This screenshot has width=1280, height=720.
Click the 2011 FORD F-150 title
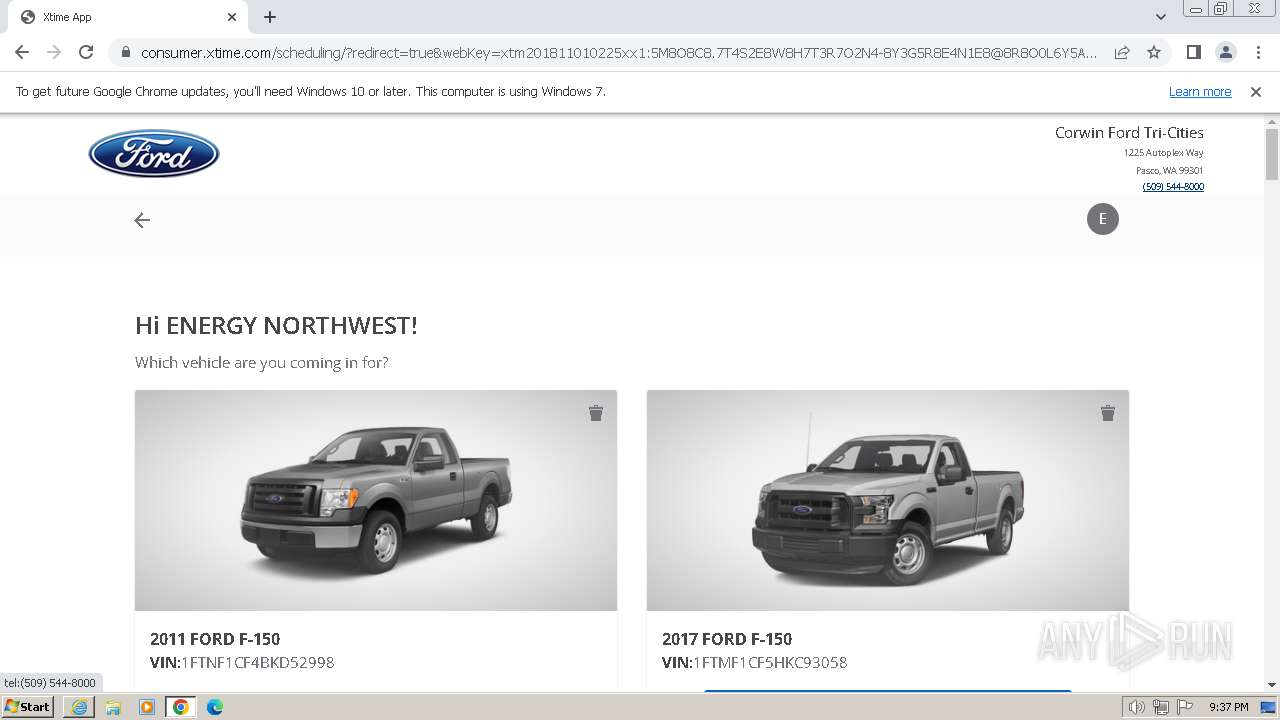coord(215,639)
